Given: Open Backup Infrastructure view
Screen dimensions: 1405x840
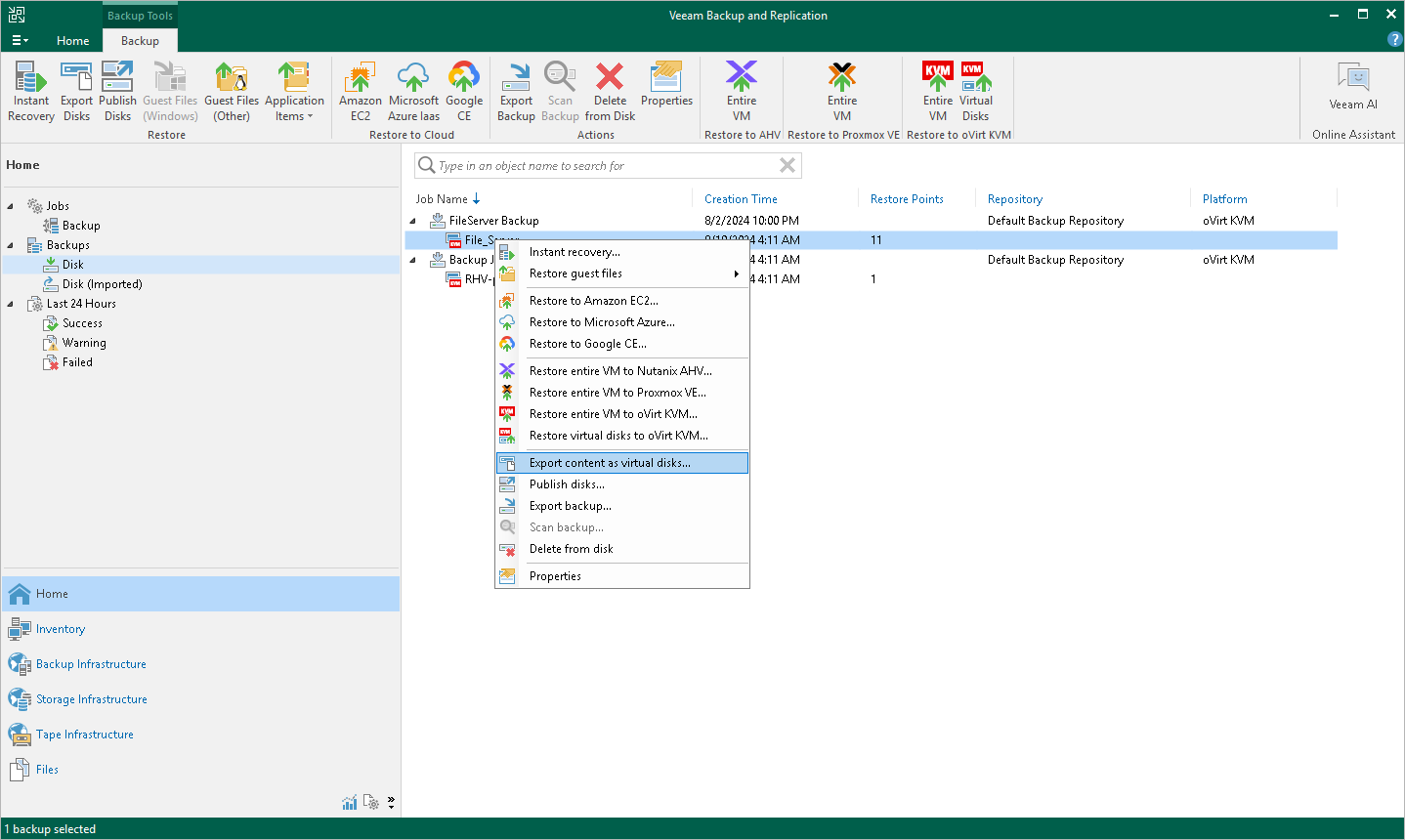Looking at the screenshot, I should click(x=201, y=664).
